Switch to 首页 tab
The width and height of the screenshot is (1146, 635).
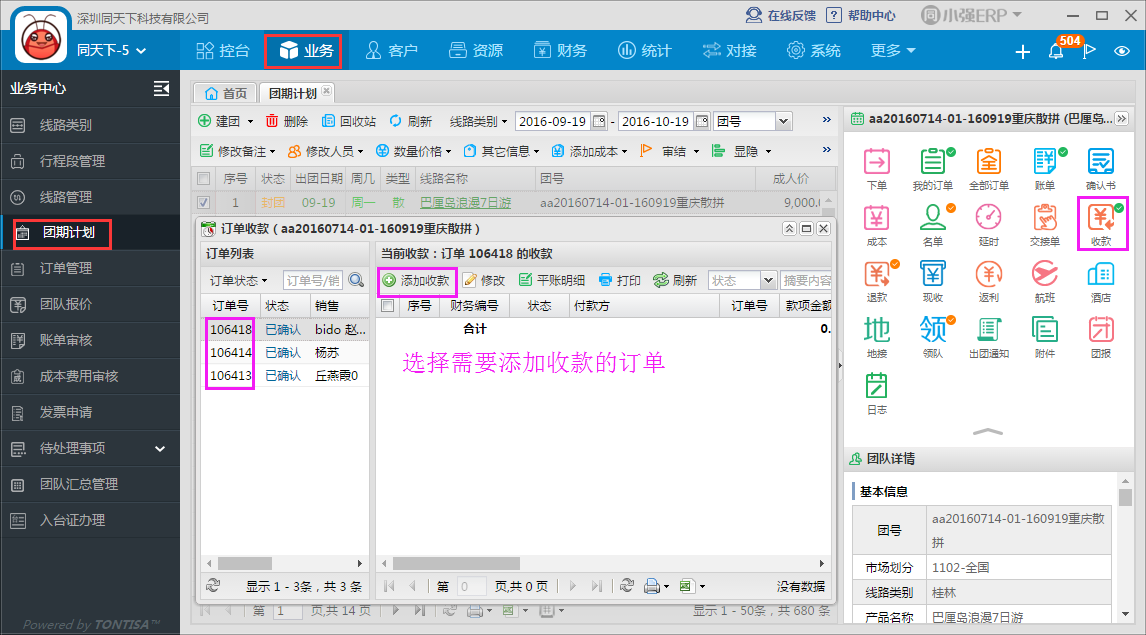click(x=226, y=93)
